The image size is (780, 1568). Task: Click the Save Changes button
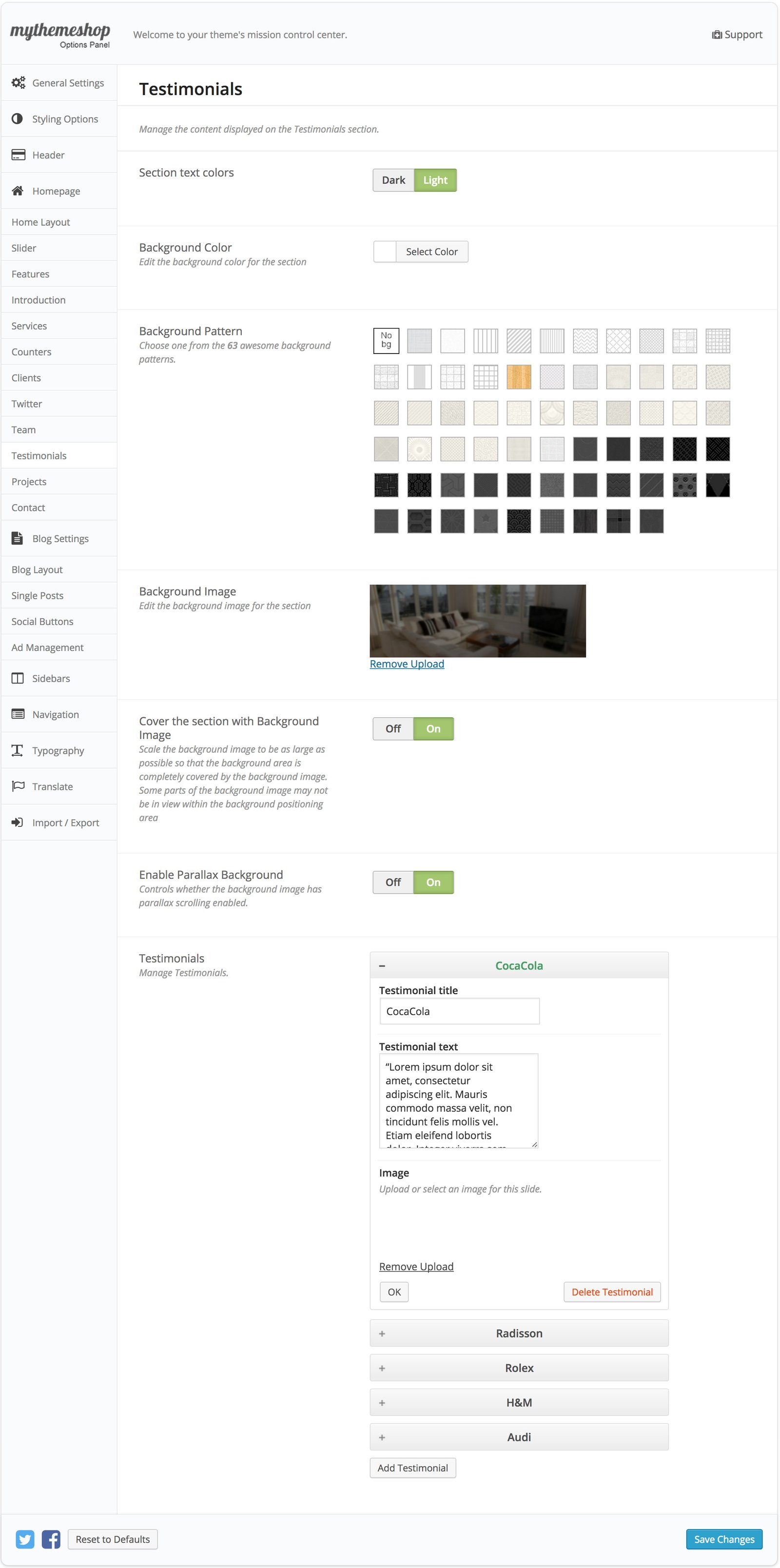(723, 1539)
